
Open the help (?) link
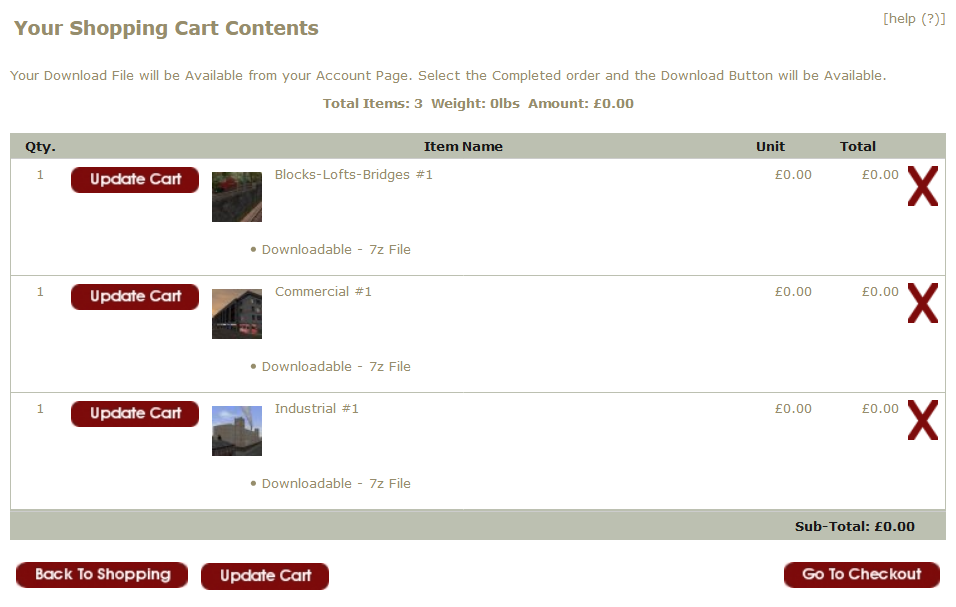[913, 19]
